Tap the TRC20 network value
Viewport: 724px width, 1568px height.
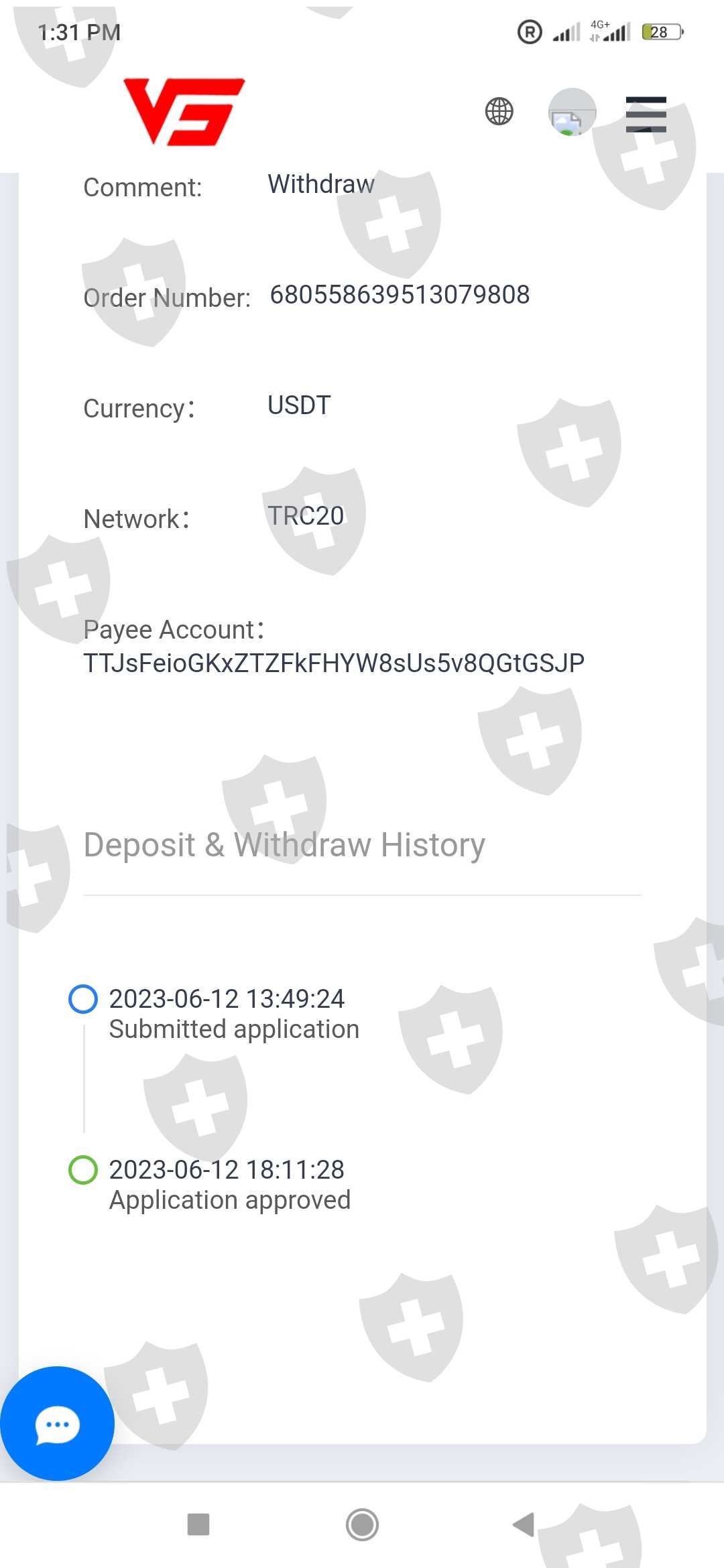click(306, 516)
